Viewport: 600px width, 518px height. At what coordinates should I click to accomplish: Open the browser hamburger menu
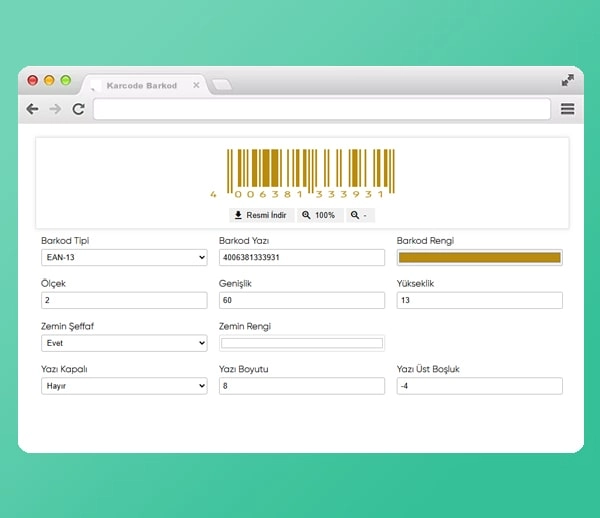[567, 109]
